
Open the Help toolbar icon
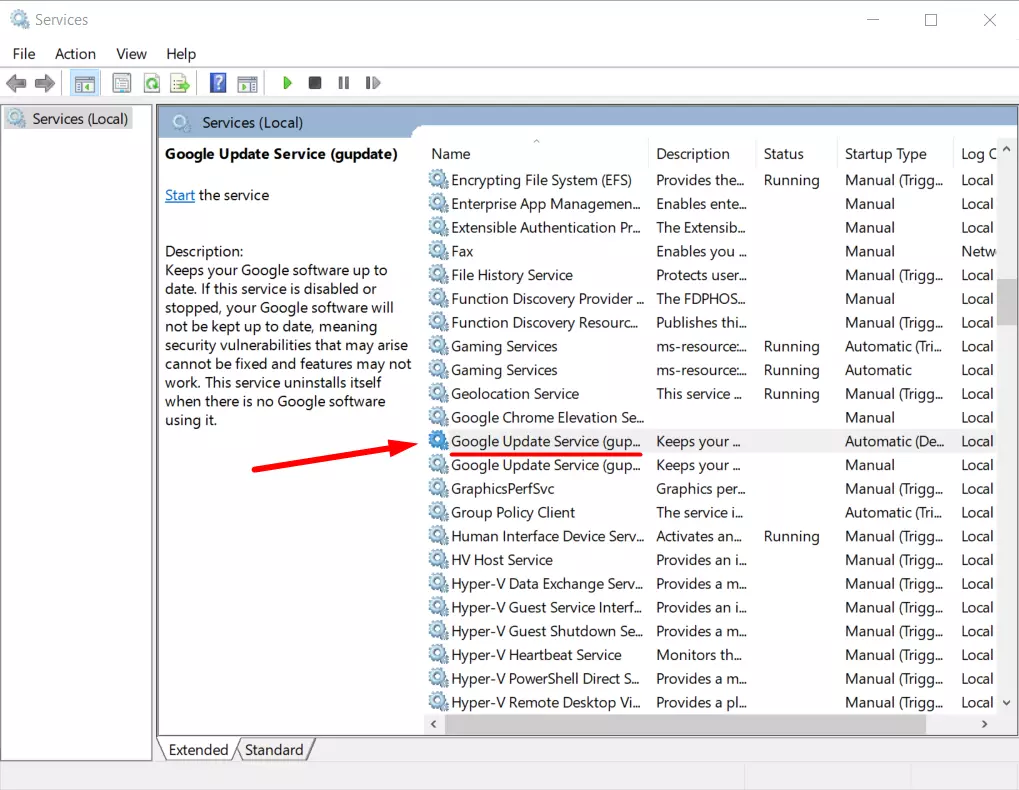(x=218, y=83)
